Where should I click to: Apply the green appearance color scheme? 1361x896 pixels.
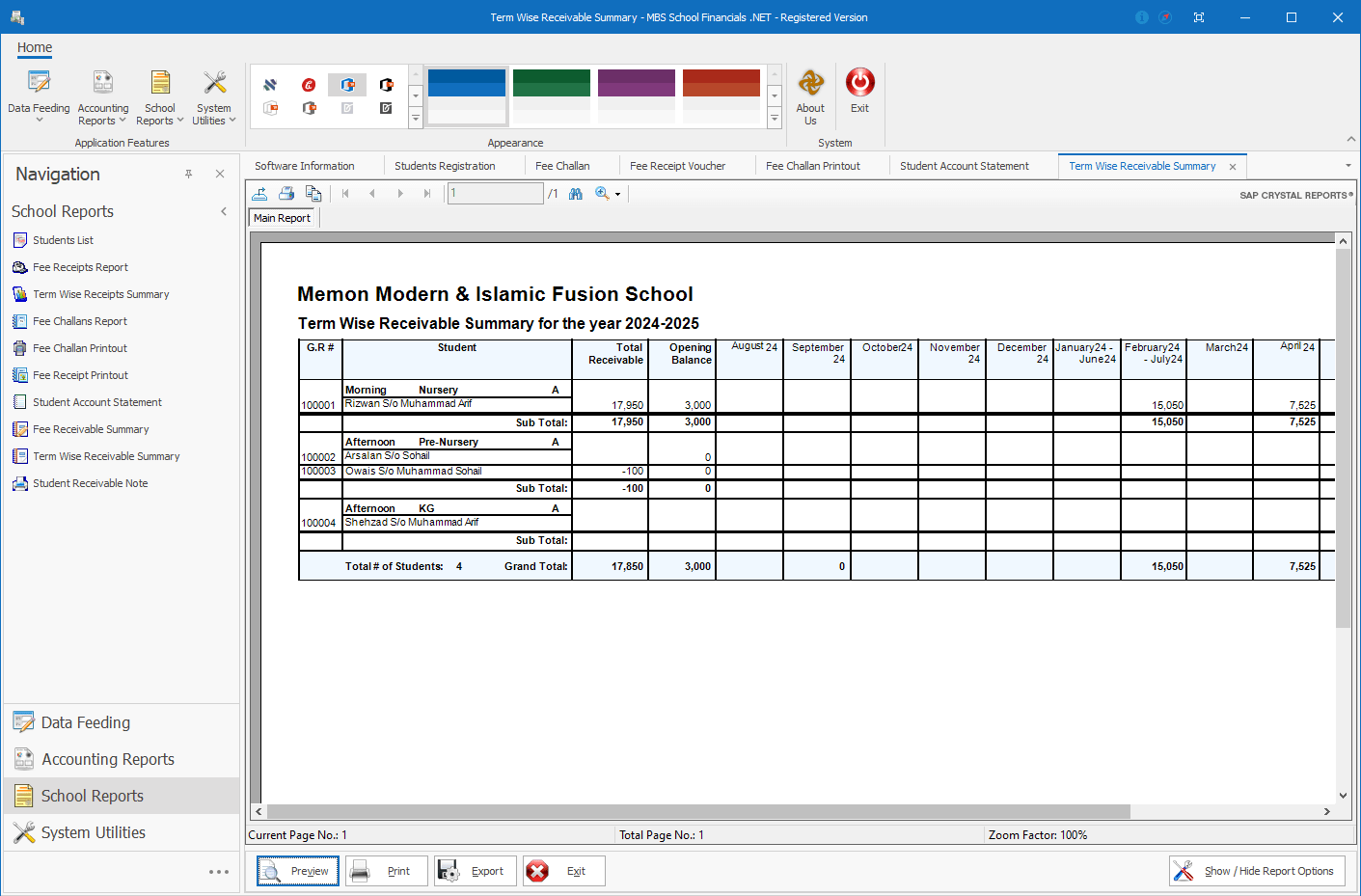coord(552,95)
